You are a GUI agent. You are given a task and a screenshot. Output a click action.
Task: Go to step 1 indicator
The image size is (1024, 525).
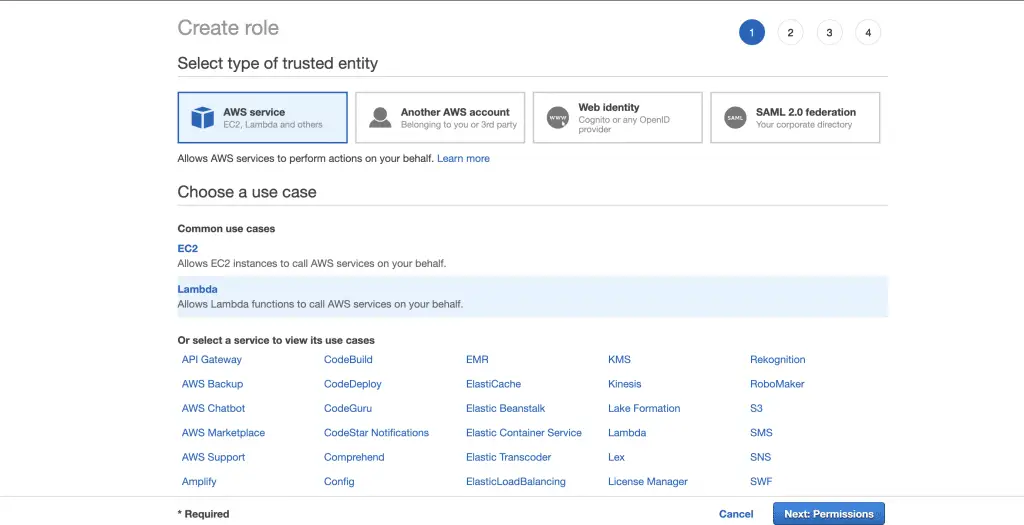click(752, 33)
